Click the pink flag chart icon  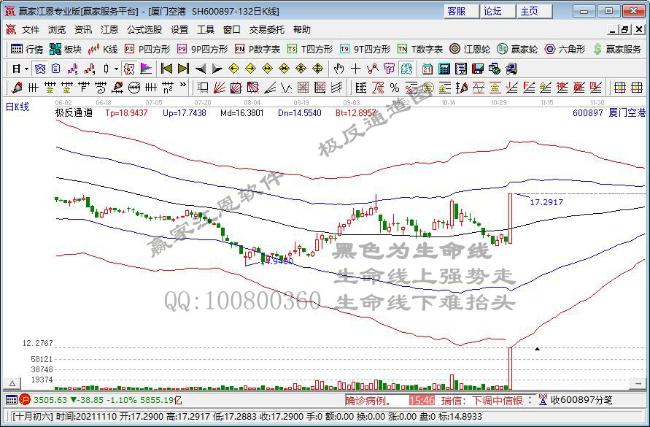click(146, 69)
